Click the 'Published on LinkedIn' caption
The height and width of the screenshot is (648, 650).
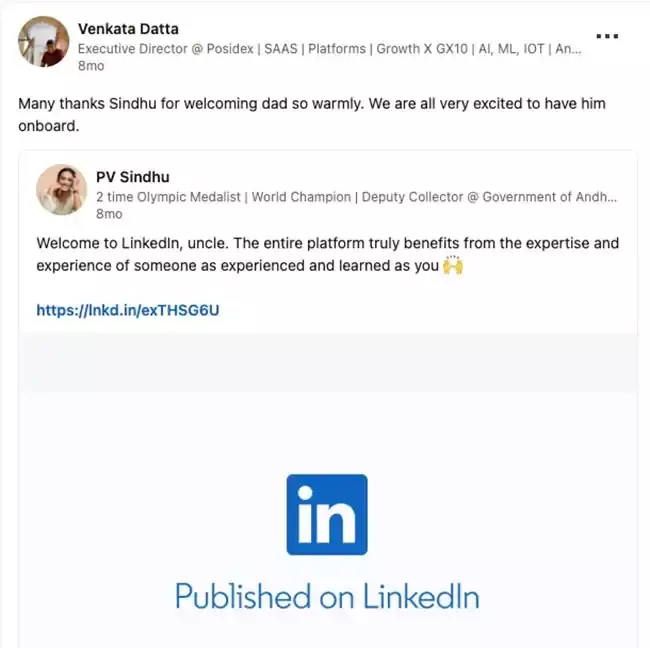tap(327, 597)
